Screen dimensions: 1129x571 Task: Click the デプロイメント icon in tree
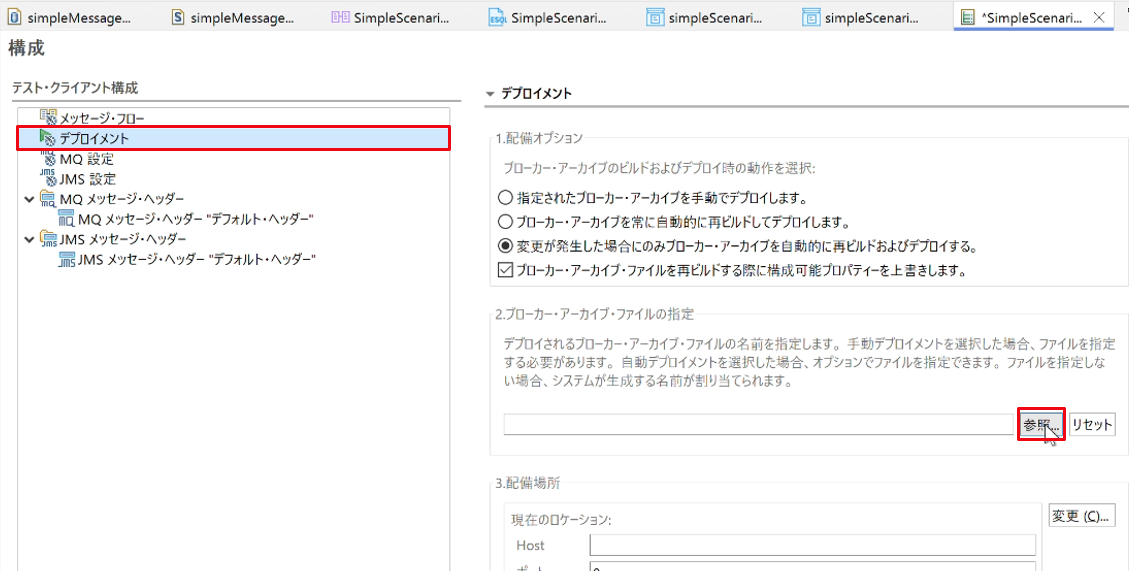point(48,138)
